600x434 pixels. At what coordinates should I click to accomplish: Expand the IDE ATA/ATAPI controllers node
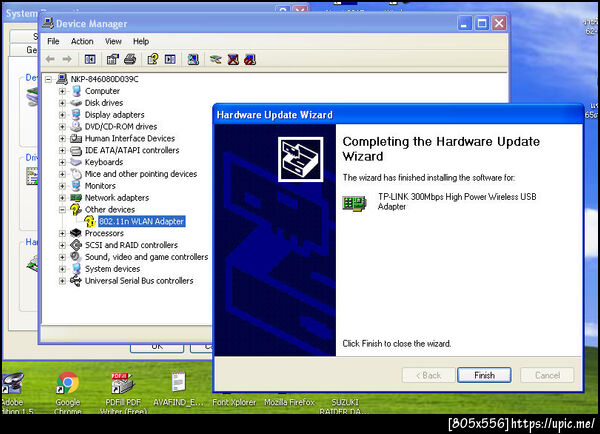62,151
